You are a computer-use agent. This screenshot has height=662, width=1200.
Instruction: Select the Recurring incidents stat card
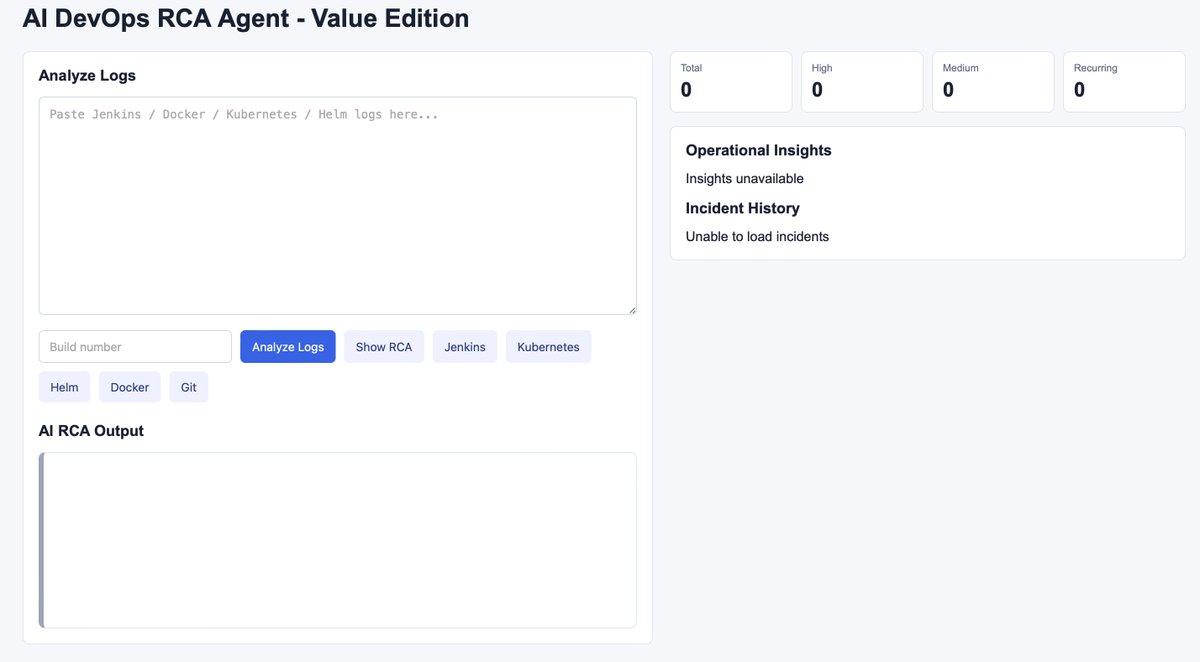tap(1124, 82)
